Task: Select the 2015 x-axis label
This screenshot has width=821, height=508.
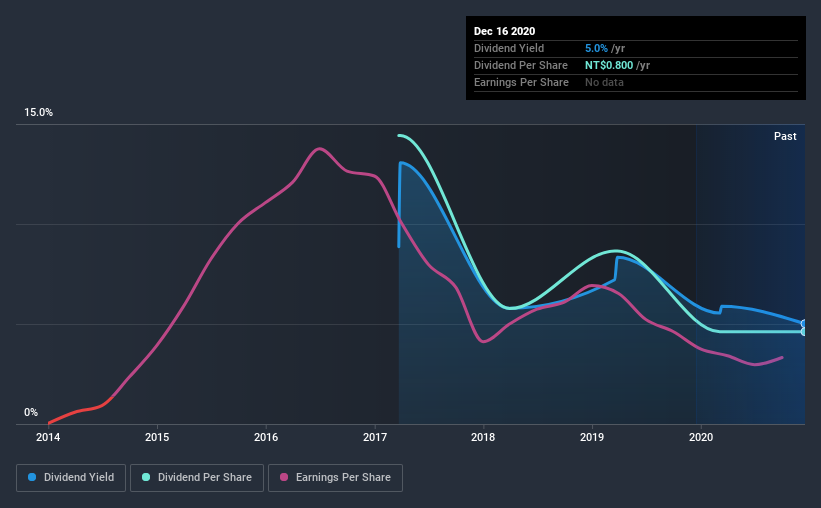Action: 157,437
